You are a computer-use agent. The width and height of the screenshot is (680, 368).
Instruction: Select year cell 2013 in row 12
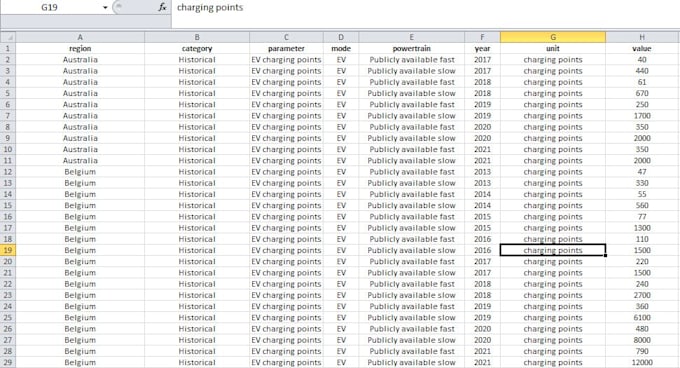click(x=482, y=172)
